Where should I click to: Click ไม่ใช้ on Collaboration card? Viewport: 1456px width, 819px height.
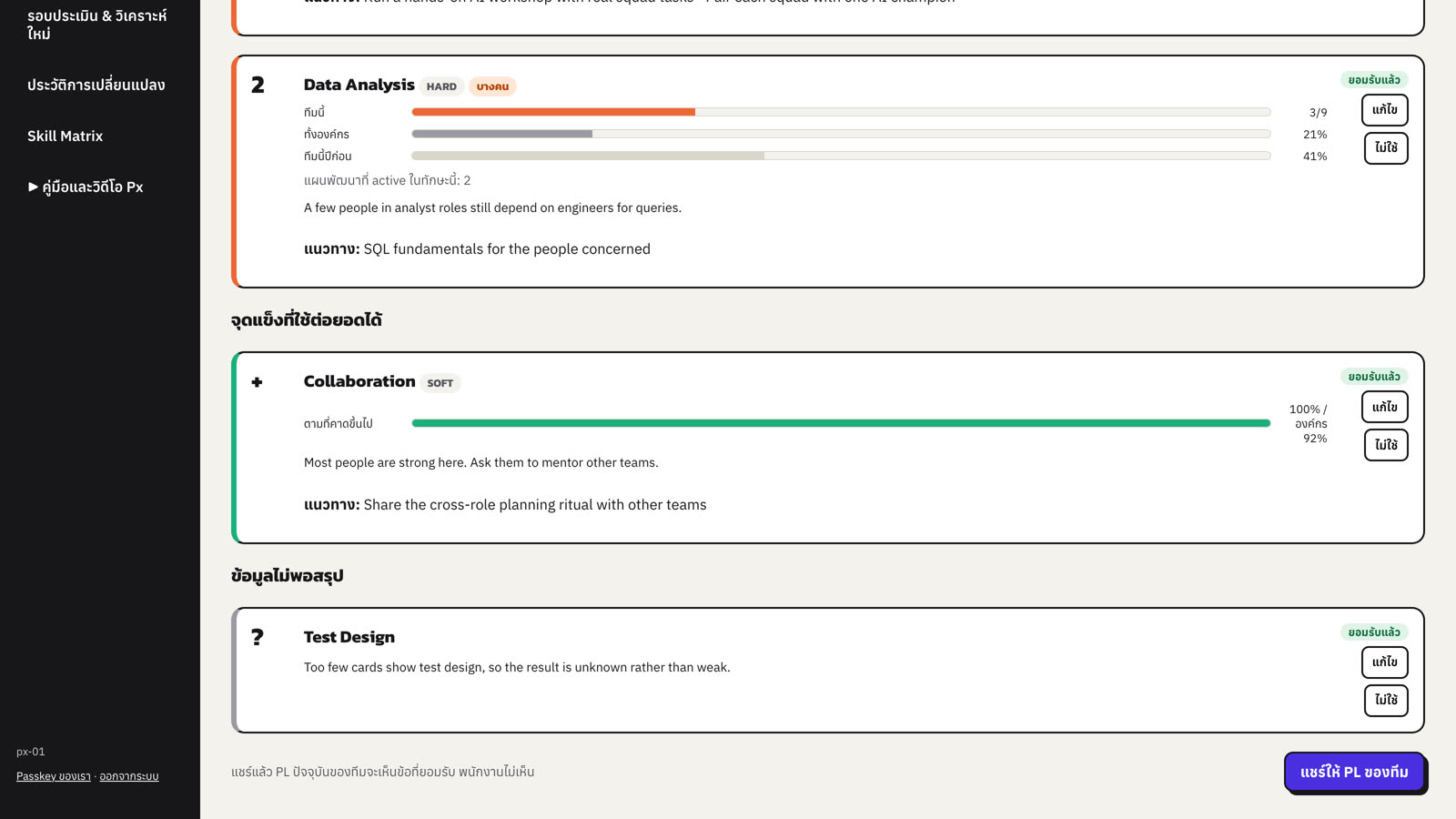click(x=1386, y=444)
